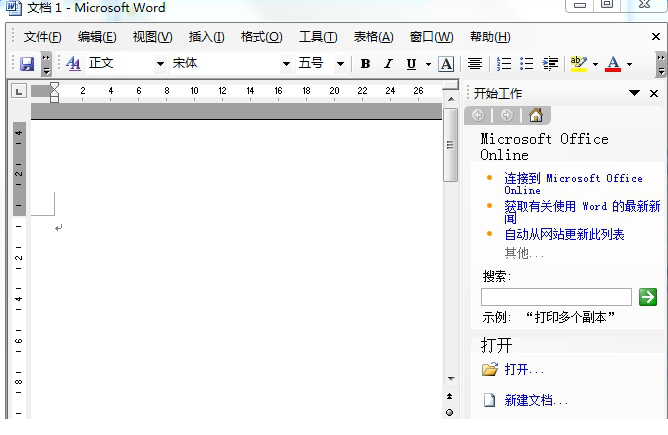Click the first line indent marker on ruler
The height and width of the screenshot is (435, 668).
[54, 86]
